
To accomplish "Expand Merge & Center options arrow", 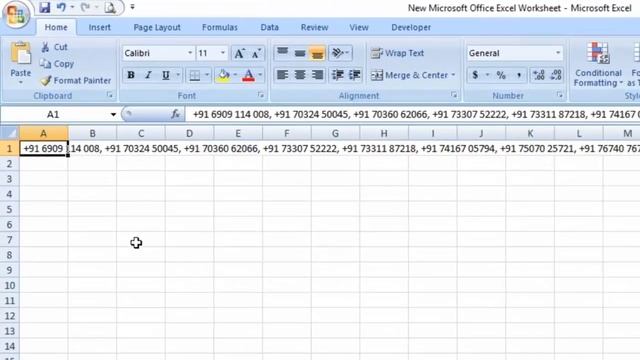I will coord(453,75).
